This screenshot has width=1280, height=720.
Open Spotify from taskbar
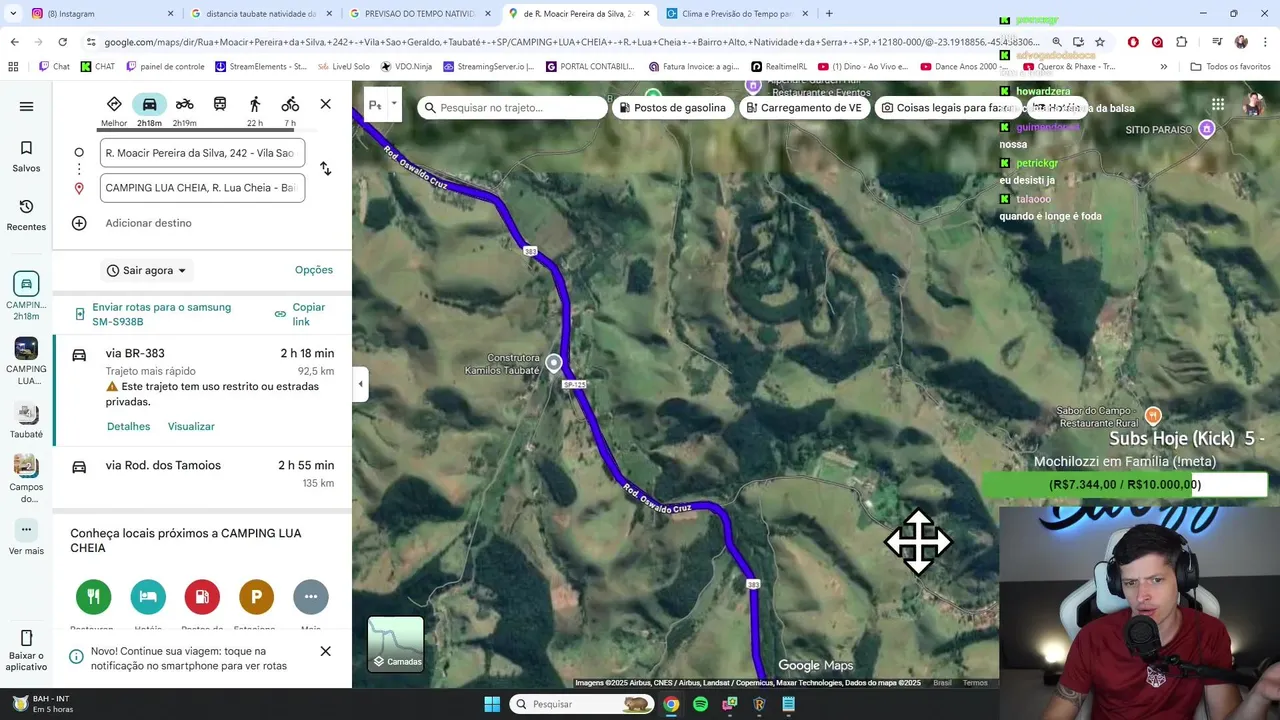[x=700, y=704]
